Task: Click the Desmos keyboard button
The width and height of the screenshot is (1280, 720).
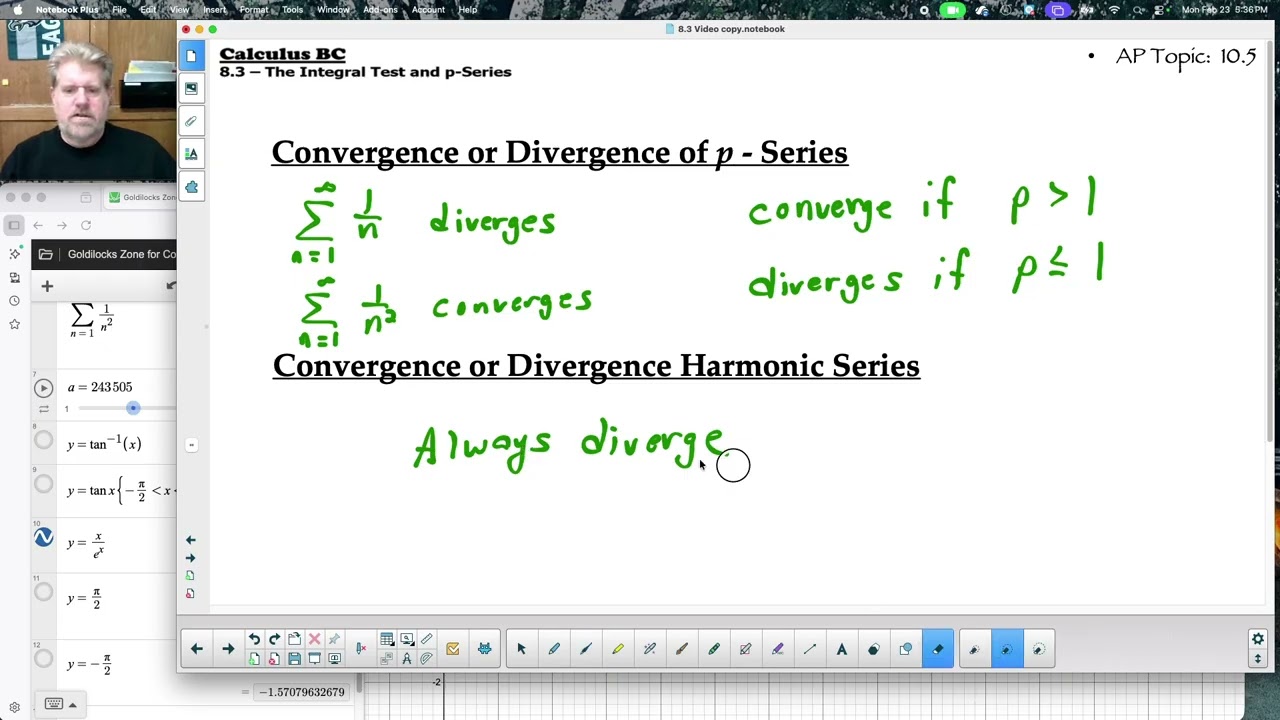Action: (54, 704)
